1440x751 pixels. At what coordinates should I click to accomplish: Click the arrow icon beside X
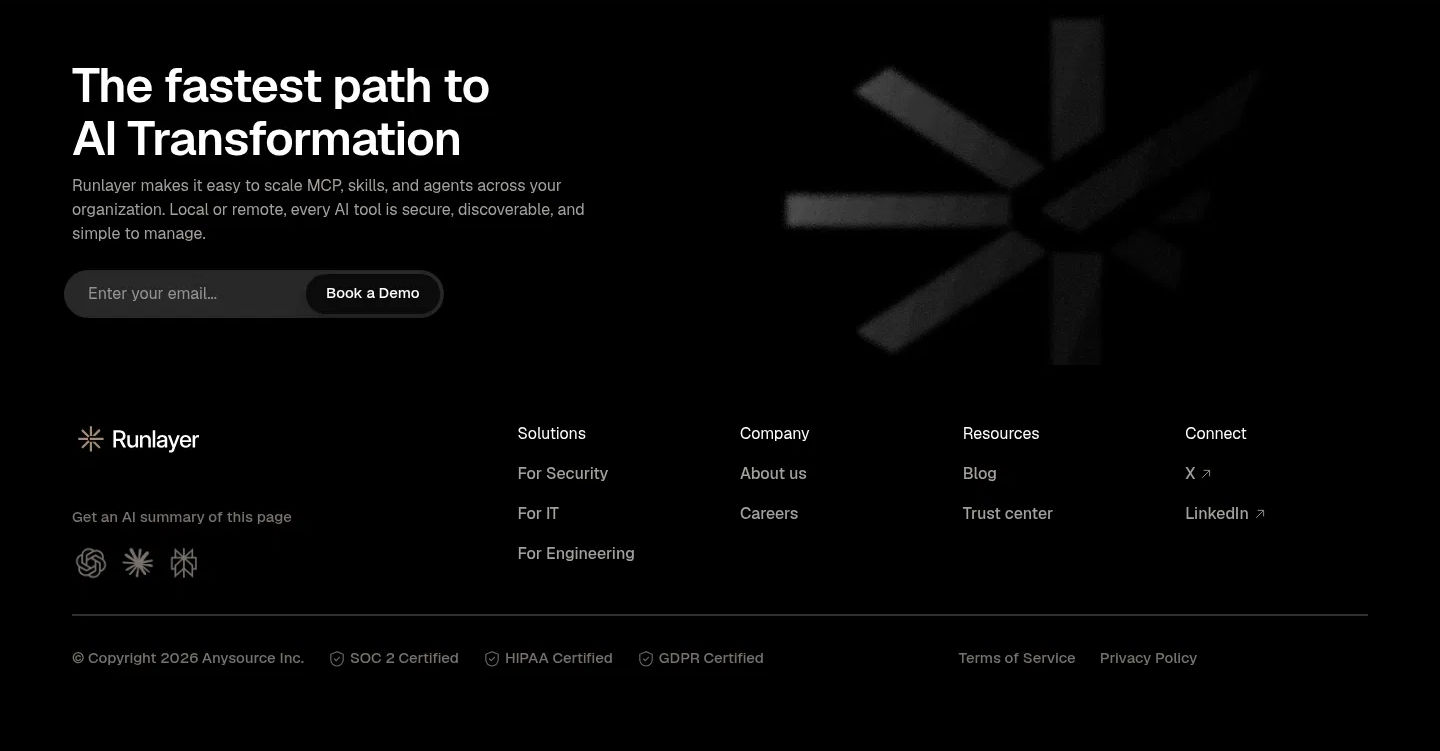click(x=1206, y=474)
